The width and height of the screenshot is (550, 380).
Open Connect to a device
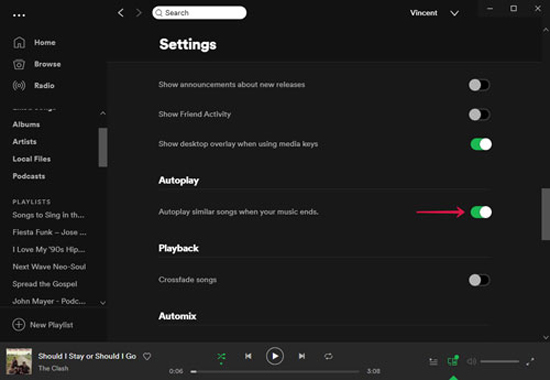click(x=452, y=361)
